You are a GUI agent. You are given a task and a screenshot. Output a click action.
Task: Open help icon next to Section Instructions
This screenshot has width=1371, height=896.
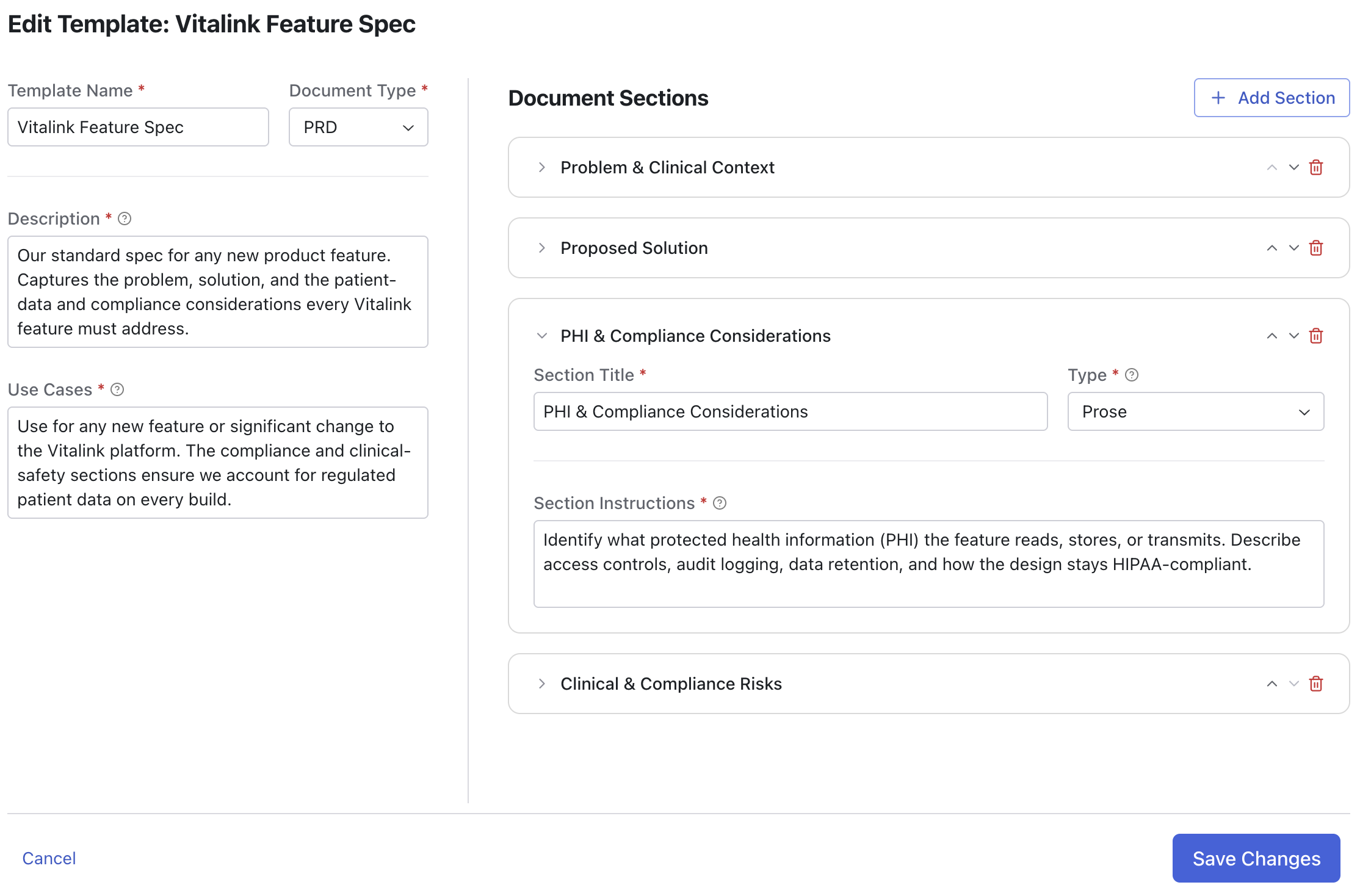(x=720, y=503)
